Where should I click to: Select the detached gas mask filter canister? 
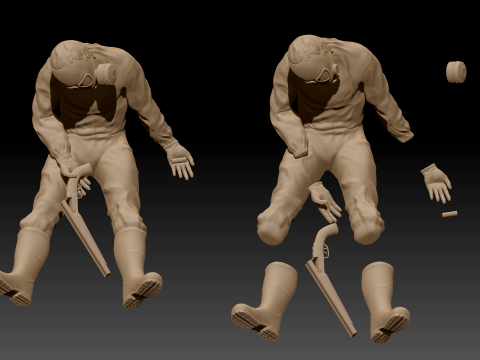coord(456,72)
